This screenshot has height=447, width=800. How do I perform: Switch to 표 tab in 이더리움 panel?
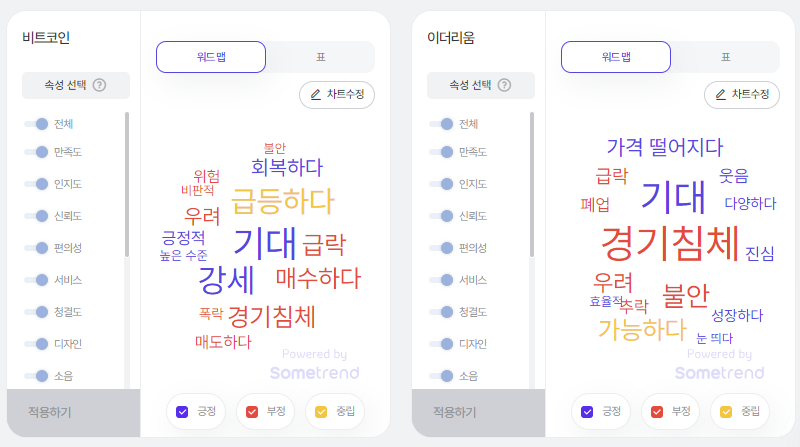tap(726, 57)
